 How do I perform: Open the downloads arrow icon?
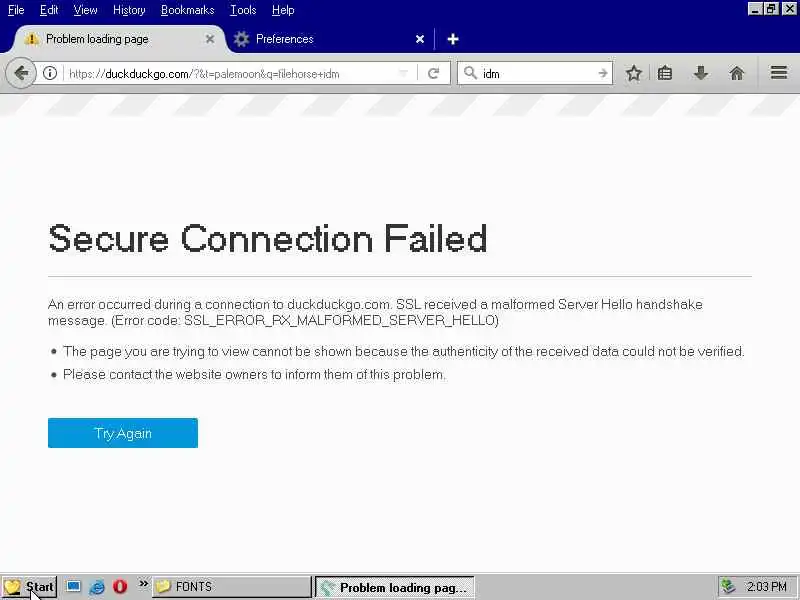point(701,73)
